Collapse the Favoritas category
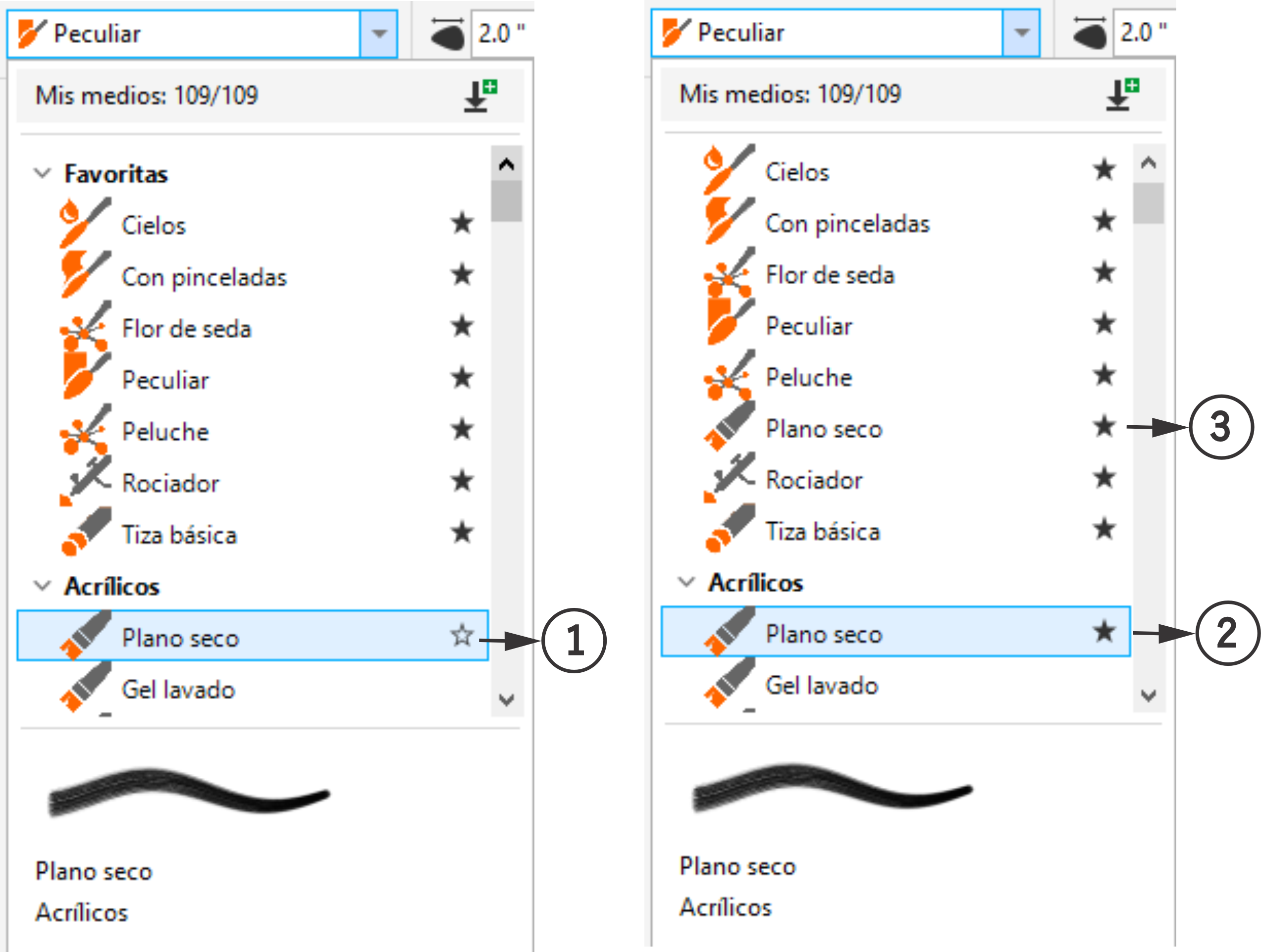1261x952 pixels. 43,173
